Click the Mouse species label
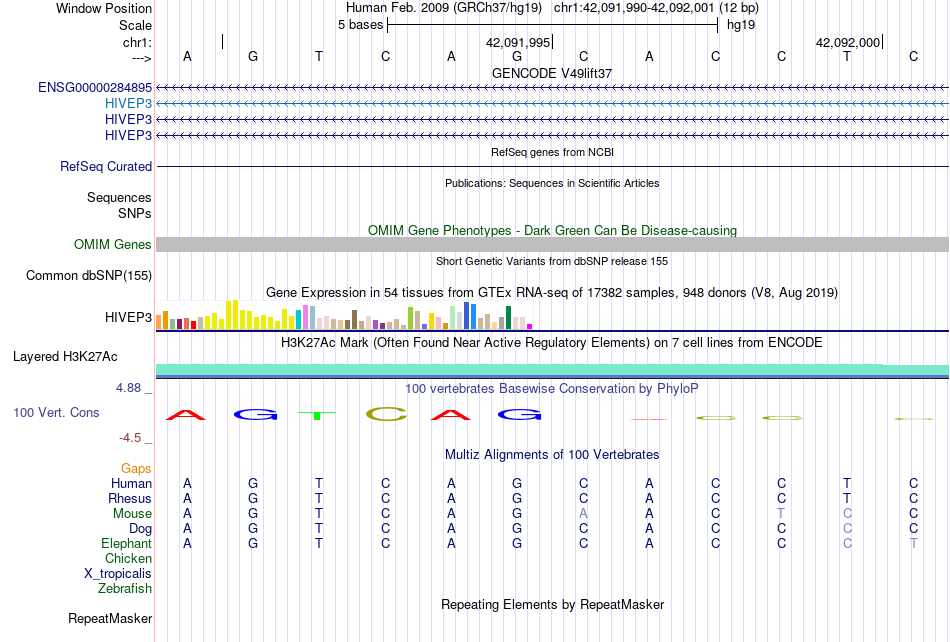Screen dimensions: 950x642 pyautogui.click(x=132, y=514)
